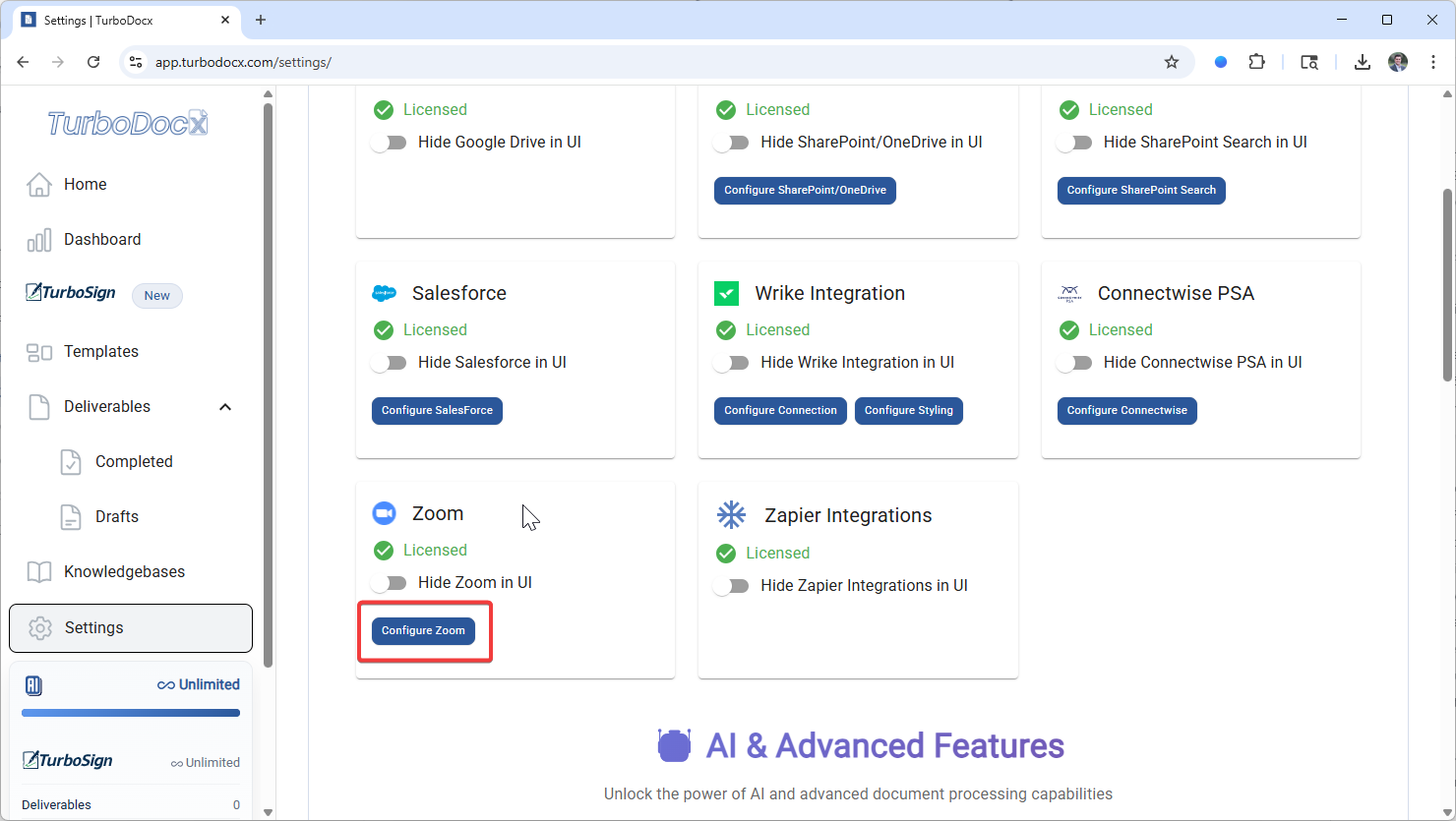Image resolution: width=1456 pixels, height=821 pixels.
Task: Click the Knowledgebases book icon
Action: click(39, 572)
